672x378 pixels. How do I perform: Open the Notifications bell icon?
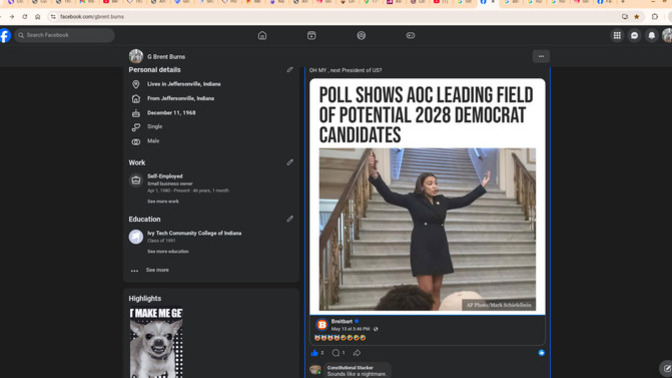point(651,36)
